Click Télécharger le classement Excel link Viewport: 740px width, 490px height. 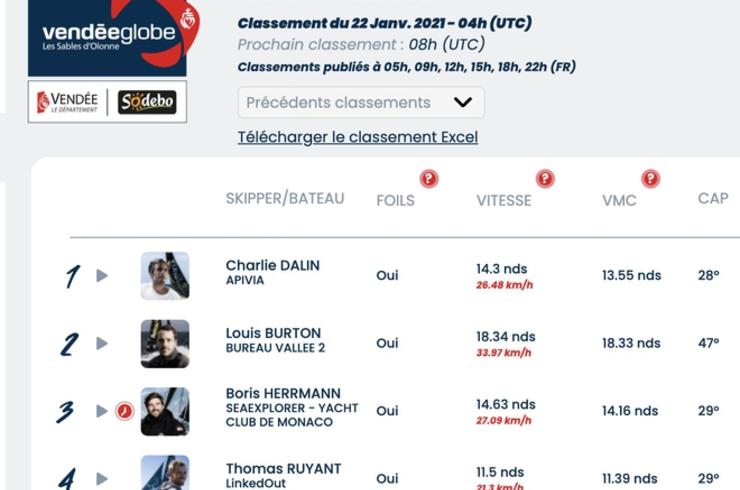click(x=358, y=137)
